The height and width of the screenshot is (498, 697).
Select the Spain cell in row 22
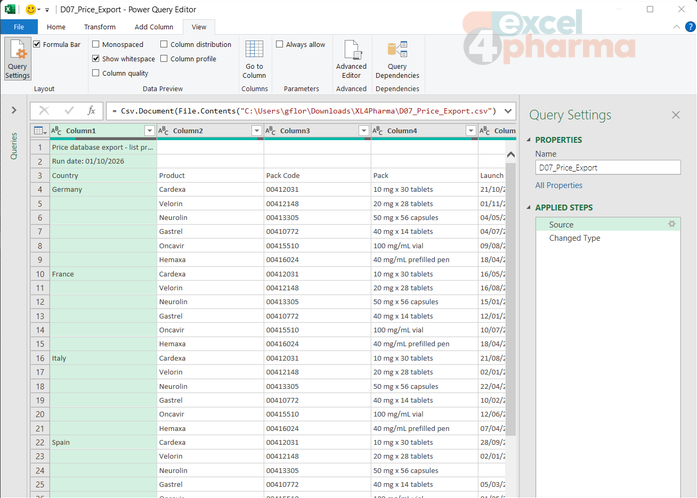pos(103,442)
